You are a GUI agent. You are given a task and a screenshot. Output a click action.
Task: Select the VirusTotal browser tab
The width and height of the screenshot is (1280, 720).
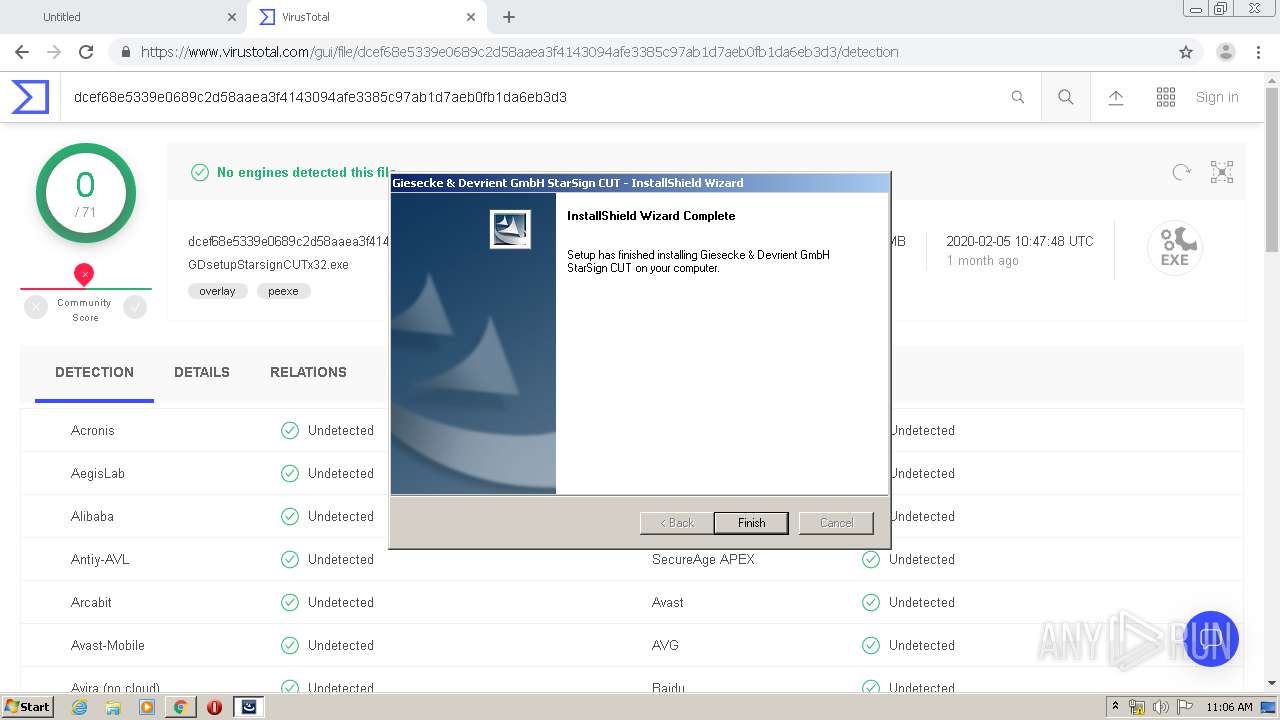click(x=365, y=17)
